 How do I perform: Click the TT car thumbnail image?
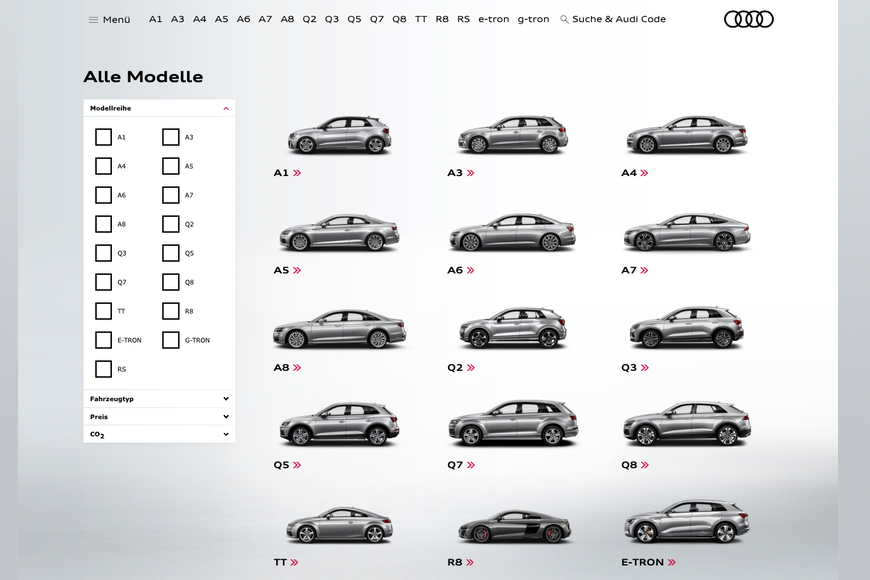point(340,524)
